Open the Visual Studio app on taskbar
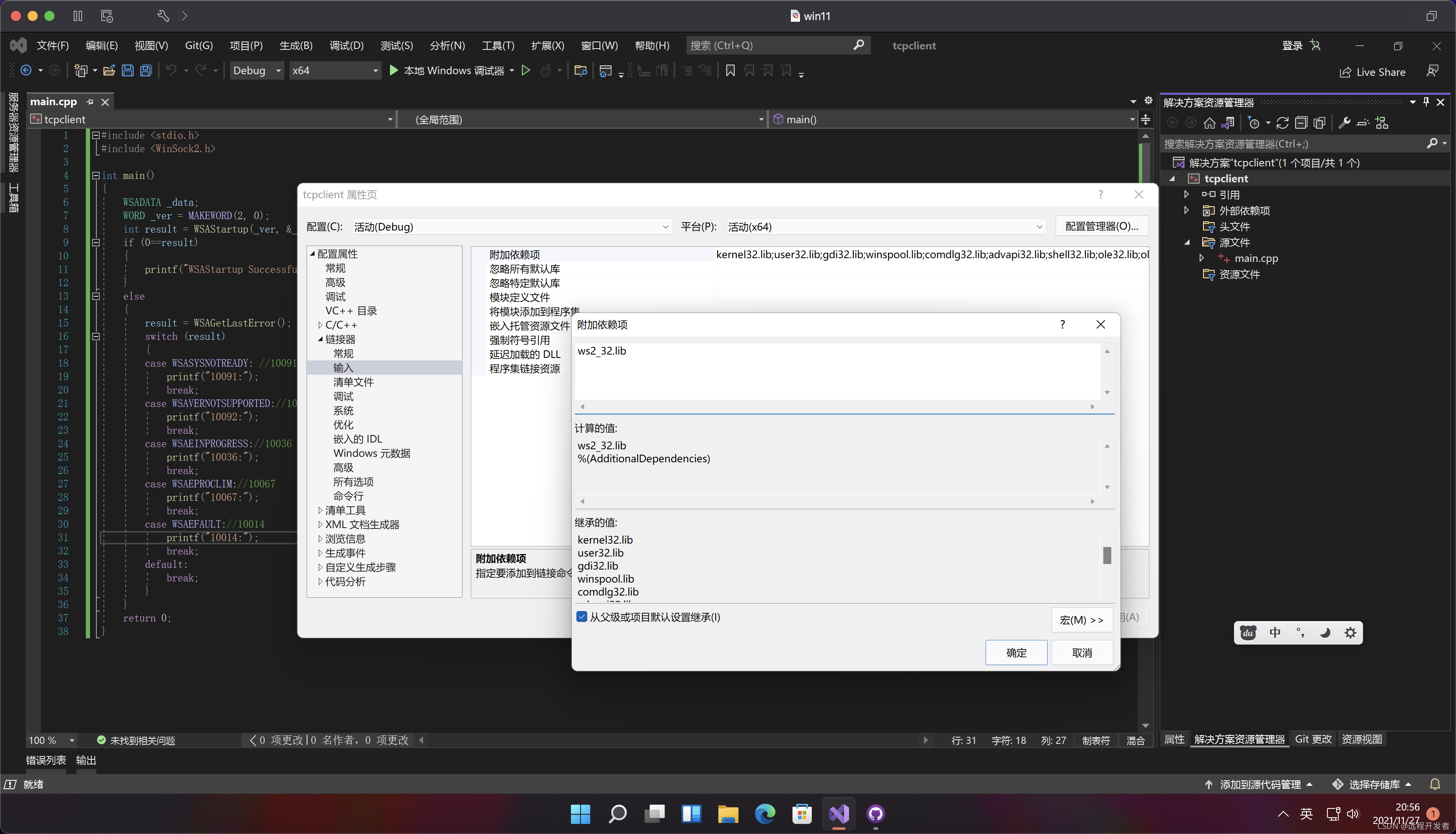Image resolution: width=1456 pixels, height=834 pixels. (839, 813)
